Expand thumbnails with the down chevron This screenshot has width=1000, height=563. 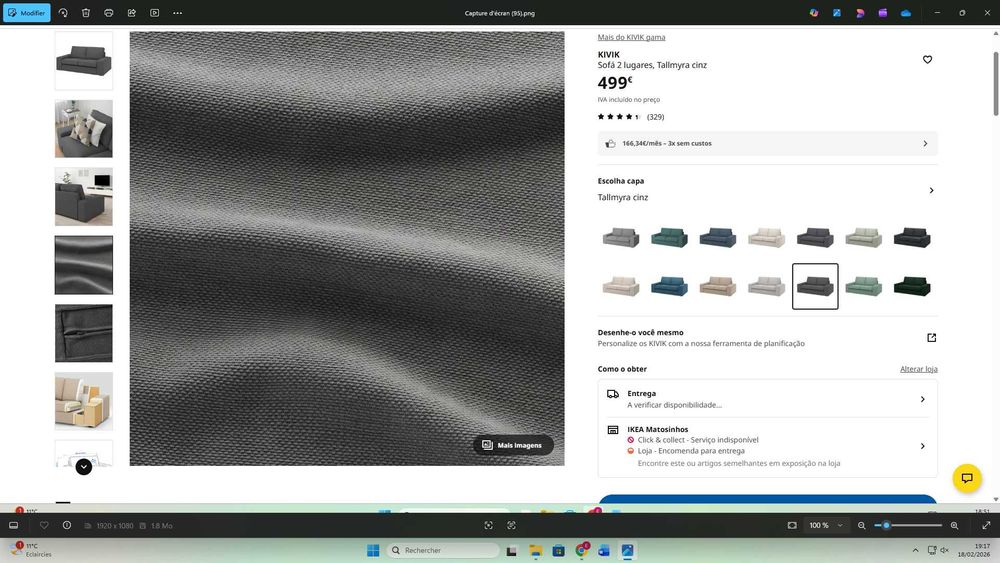tap(84, 467)
